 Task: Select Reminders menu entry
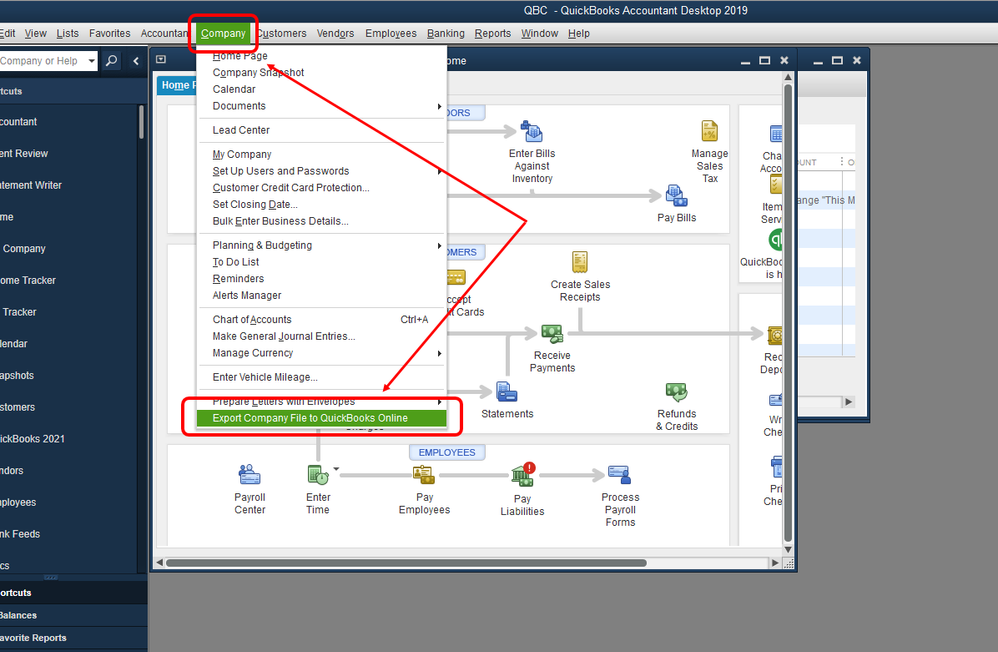[321, 279]
